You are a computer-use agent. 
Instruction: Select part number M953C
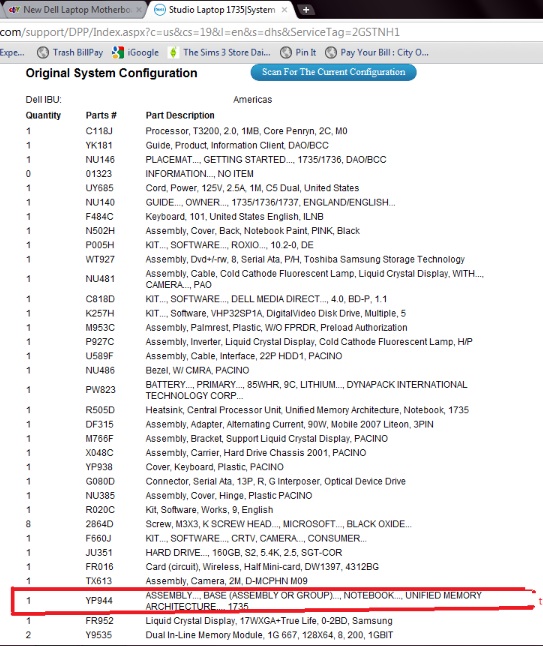pyautogui.click(x=100, y=328)
